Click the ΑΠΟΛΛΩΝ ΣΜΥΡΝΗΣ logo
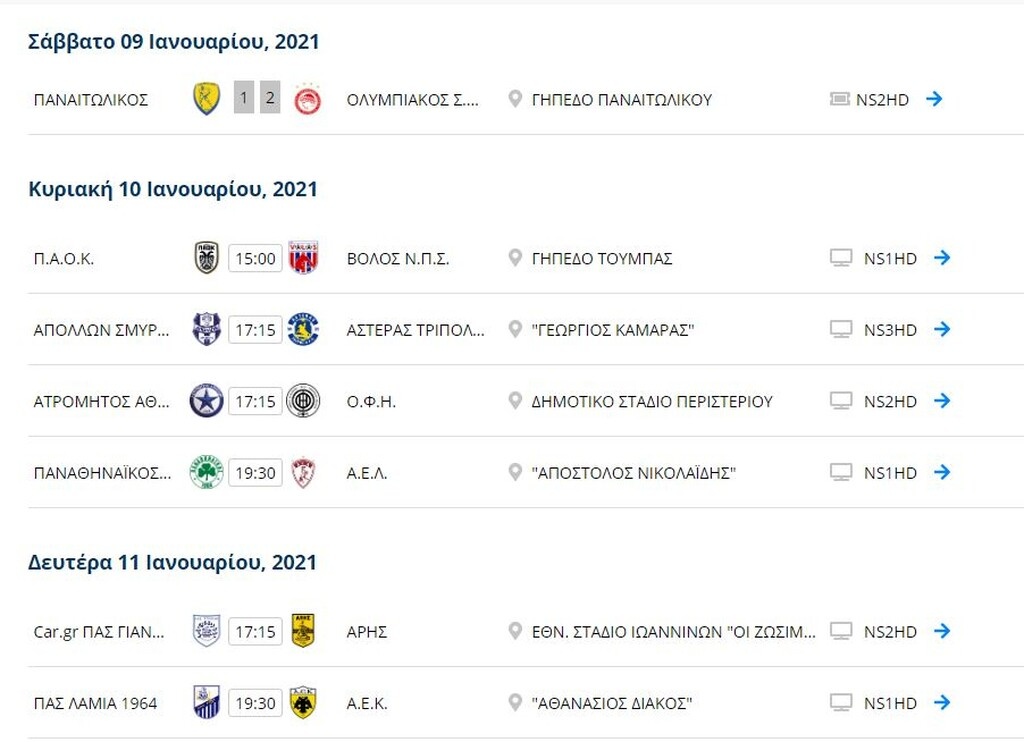The image size is (1024, 742). [206, 329]
